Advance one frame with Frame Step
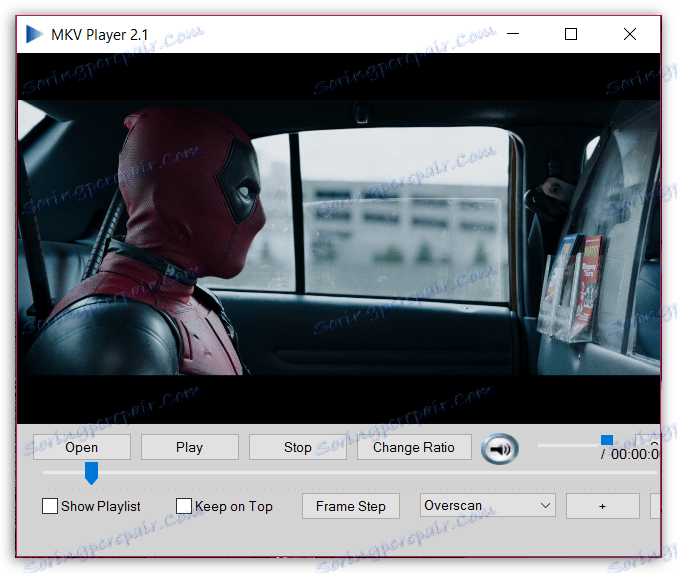The image size is (677, 573). (350, 506)
